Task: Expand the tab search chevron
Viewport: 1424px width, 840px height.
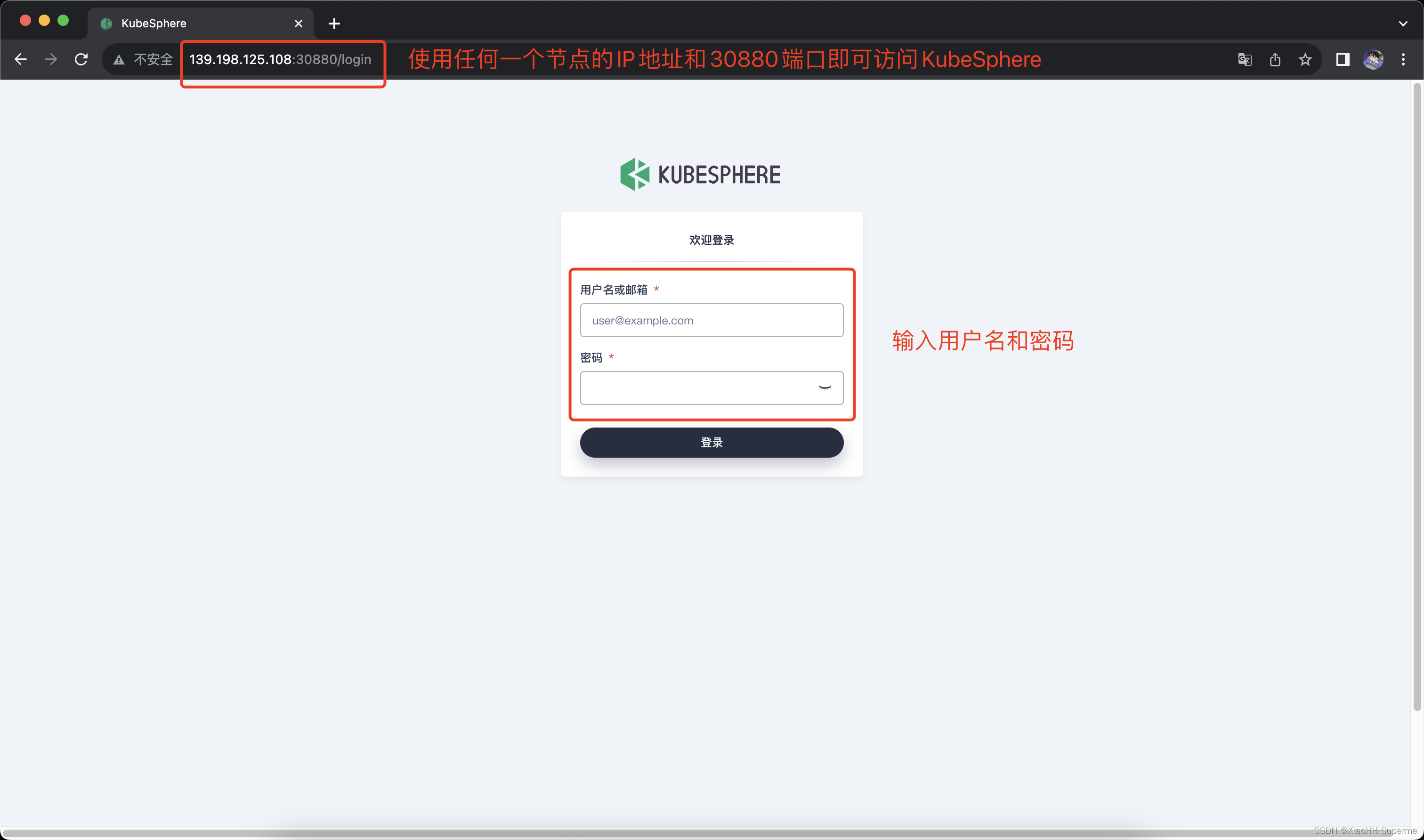Action: pyautogui.click(x=1403, y=23)
